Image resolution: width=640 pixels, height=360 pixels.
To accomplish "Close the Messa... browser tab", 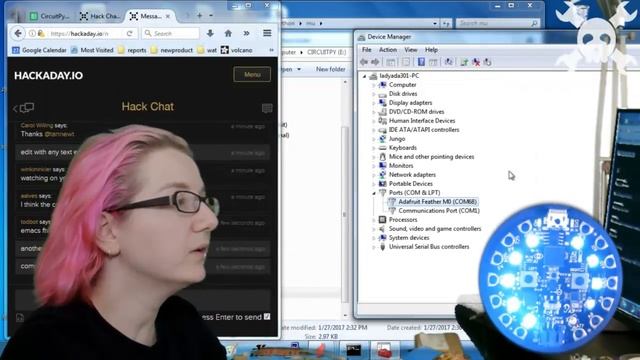I will tap(168, 16).
